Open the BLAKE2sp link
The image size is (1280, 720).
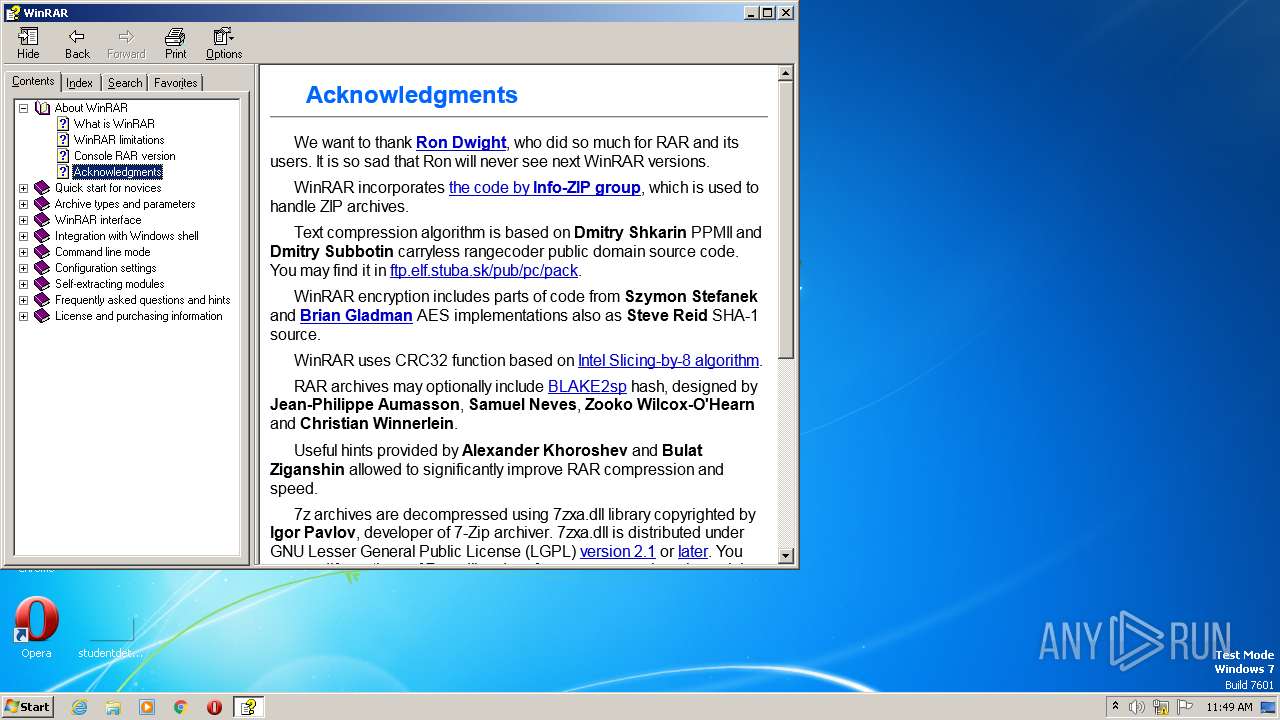click(x=587, y=387)
